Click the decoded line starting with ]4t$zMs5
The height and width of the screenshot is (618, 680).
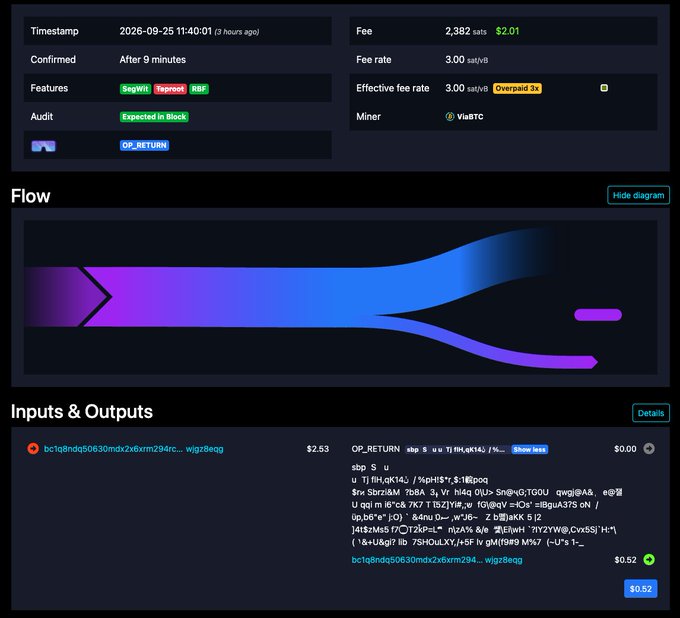tap(484, 530)
